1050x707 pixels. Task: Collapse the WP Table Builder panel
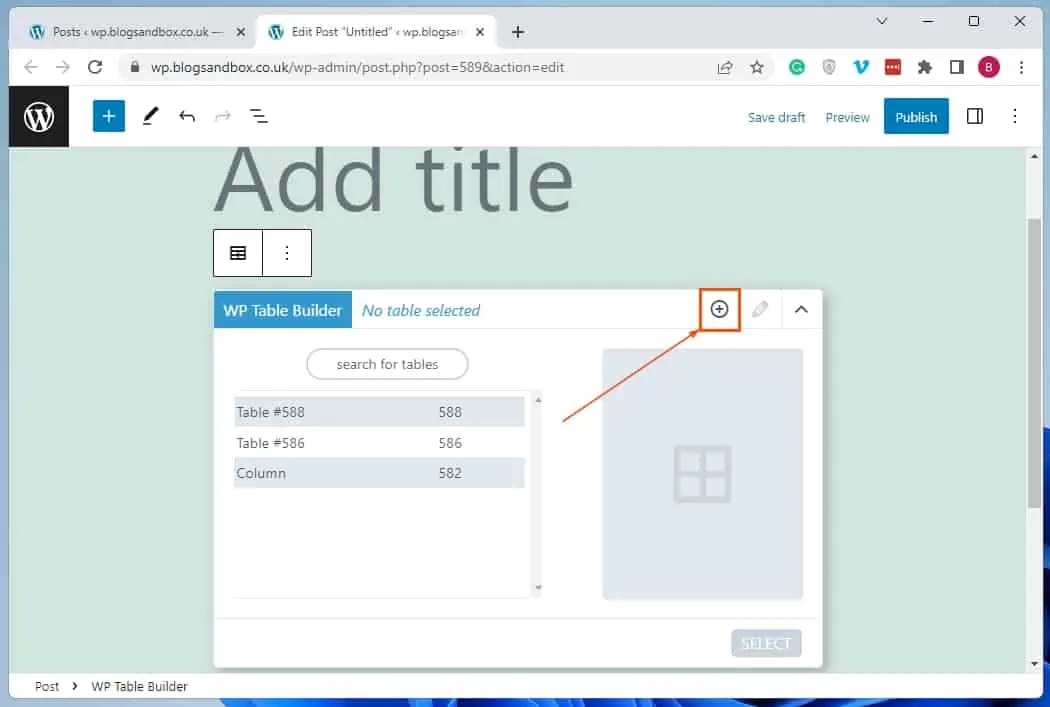801,309
